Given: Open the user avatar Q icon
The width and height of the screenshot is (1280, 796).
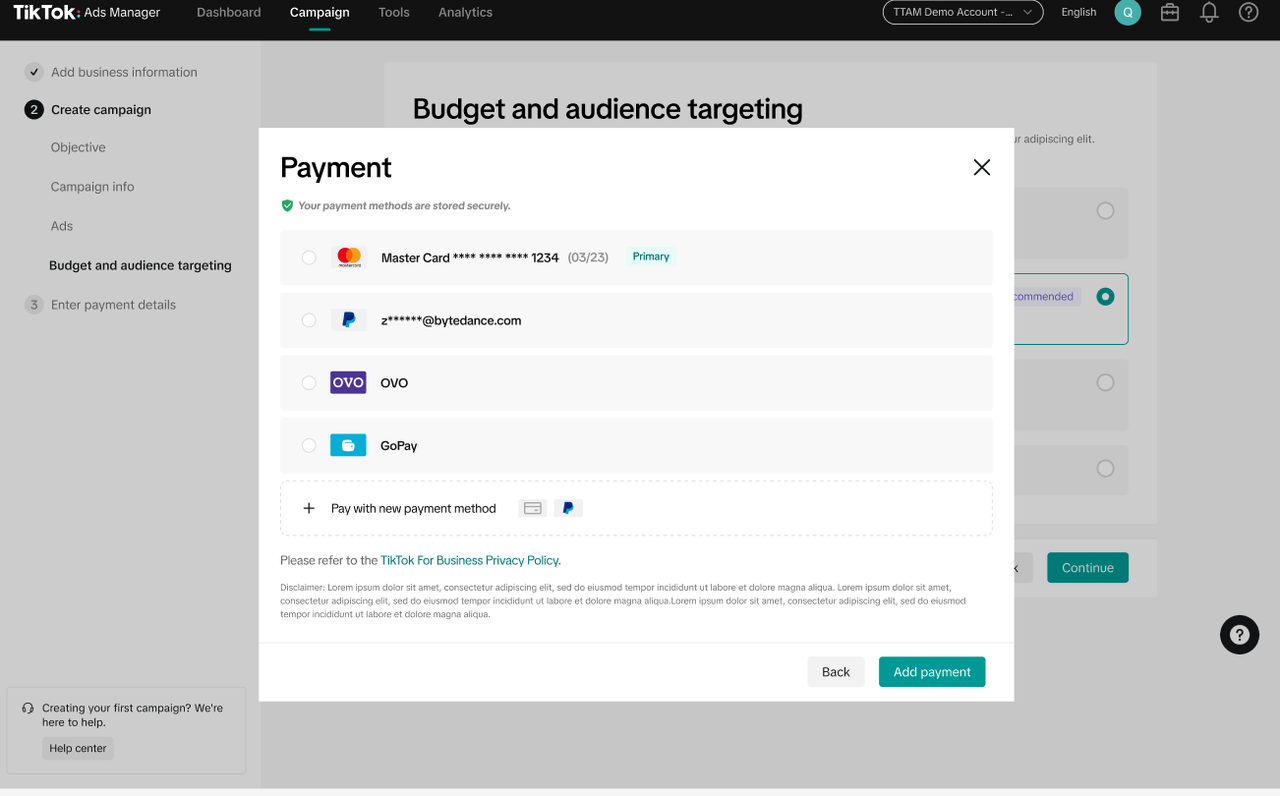Looking at the screenshot, I should pos(1128,12).
